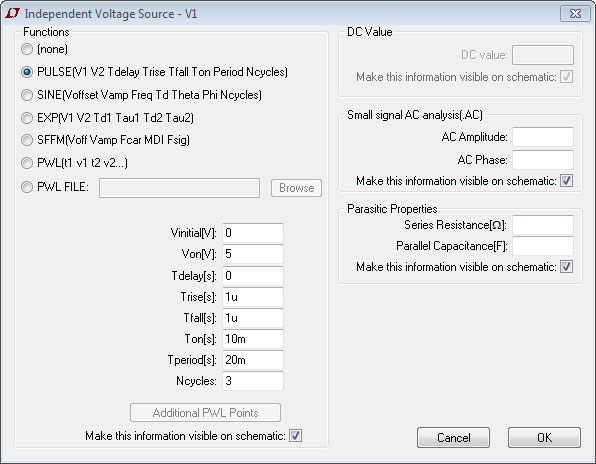Click the Tperiod[s] field showing 20m
This screenshot has width=596, height=464.
click(253, 359)
